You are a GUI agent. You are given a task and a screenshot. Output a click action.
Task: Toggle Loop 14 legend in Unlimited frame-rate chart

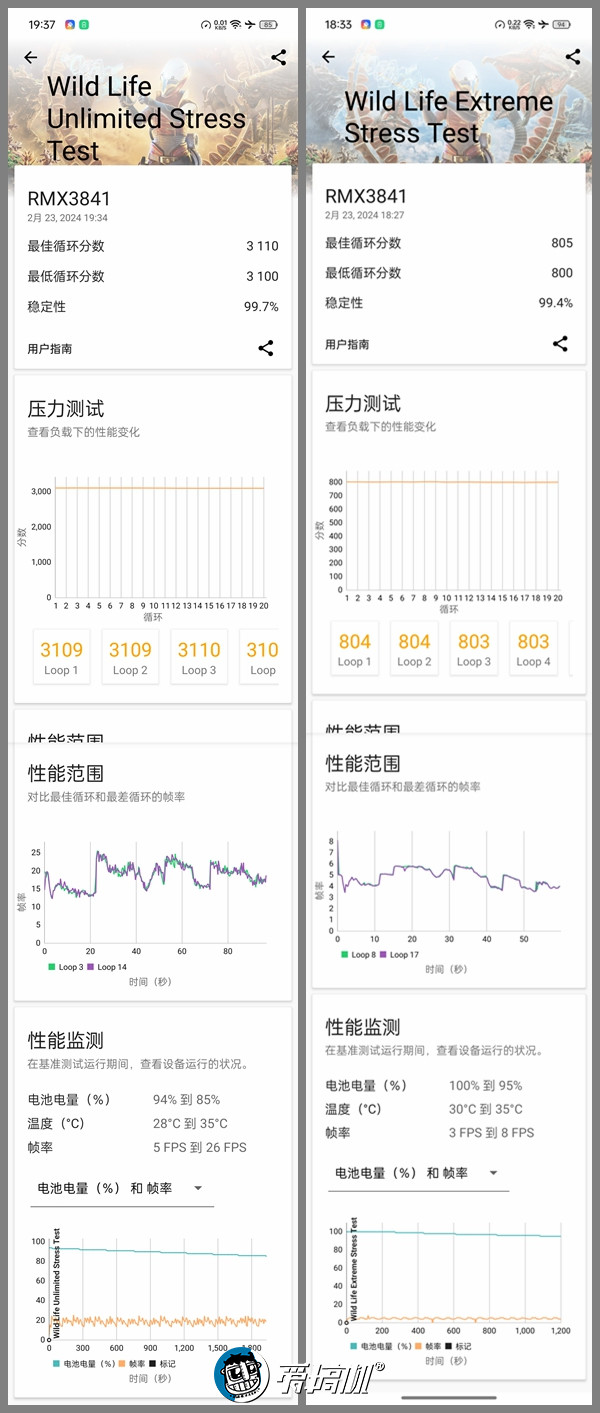[107, 967]
